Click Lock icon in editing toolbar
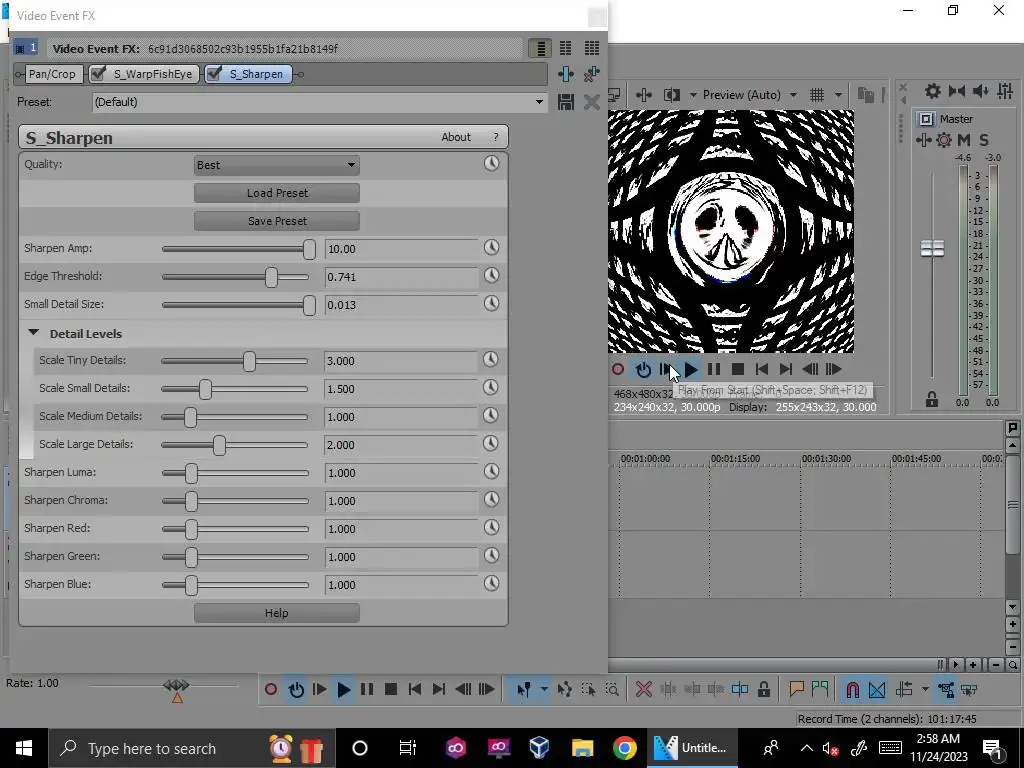 pos(764,690)
